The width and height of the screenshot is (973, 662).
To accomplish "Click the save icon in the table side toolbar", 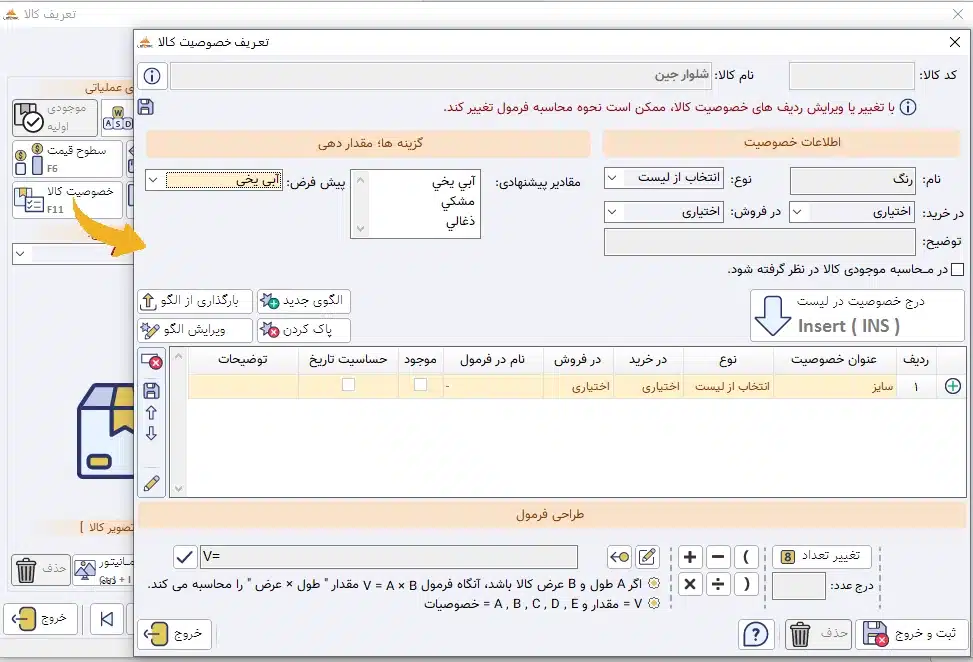I will [151, 390].
